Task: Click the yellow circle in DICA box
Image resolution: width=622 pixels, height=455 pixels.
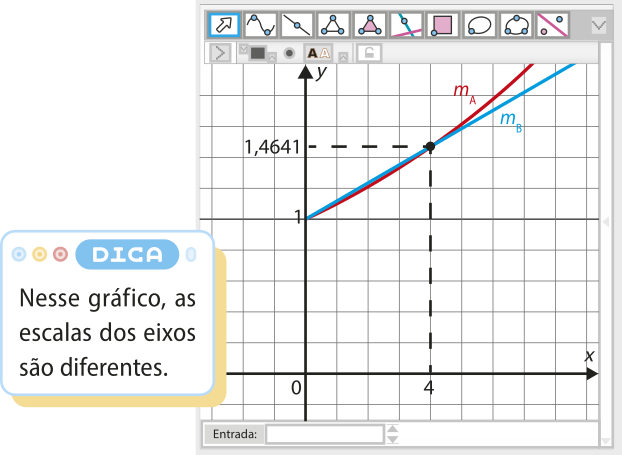Action: [x=40, y=254]
